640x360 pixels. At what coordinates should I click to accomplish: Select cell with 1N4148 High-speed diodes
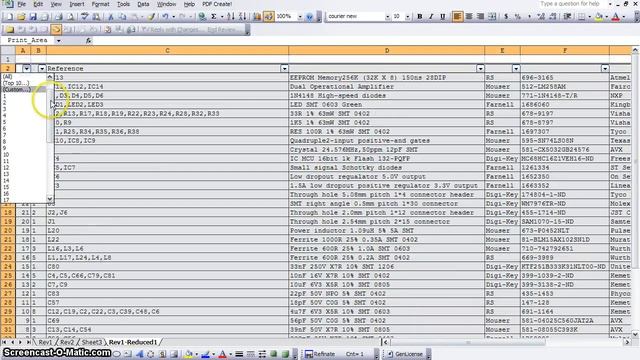tap(387, 96)
